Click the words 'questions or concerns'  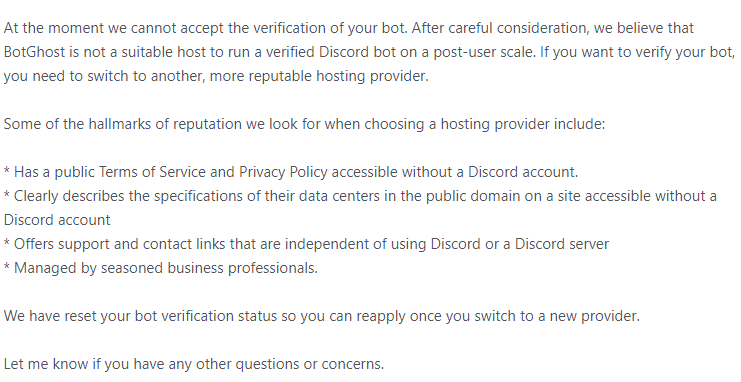[x=309, y=365]
